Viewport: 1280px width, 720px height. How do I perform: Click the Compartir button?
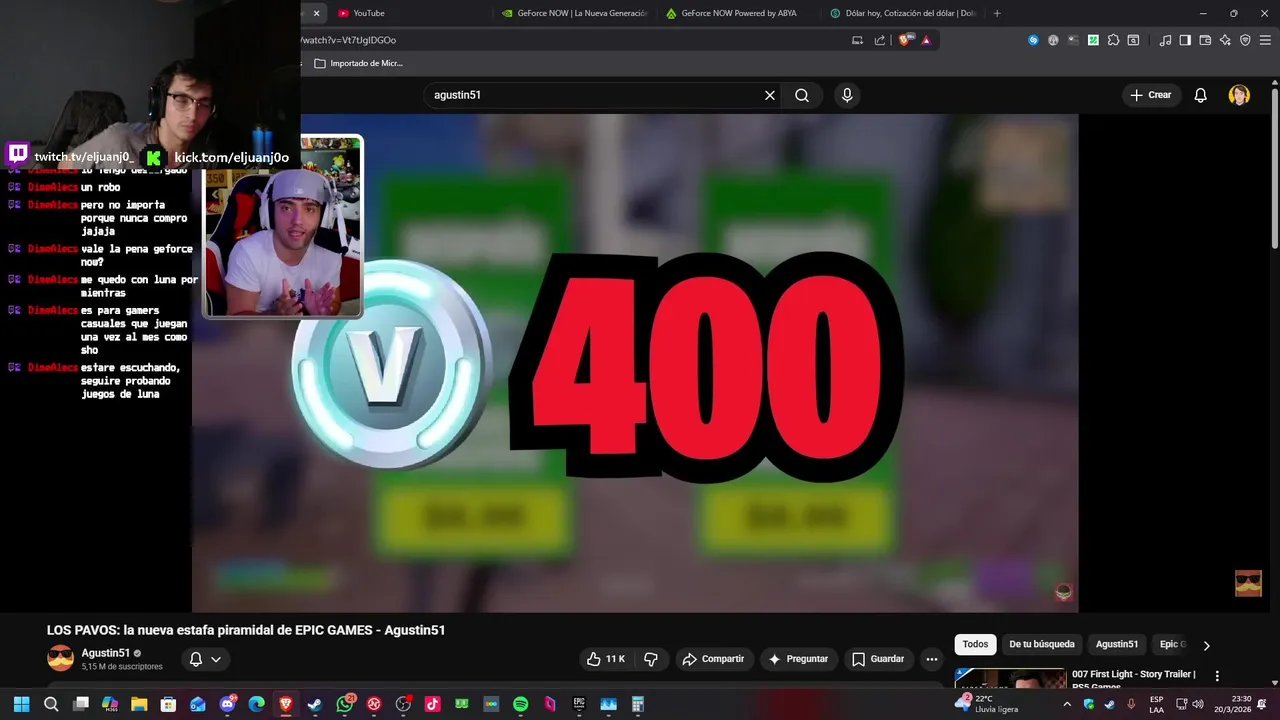(x=713, y=659)
